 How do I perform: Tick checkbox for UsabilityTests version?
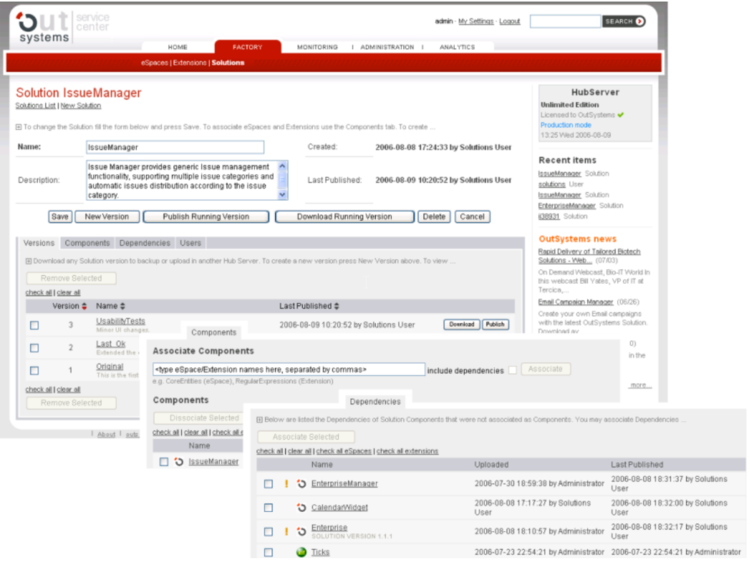point(34,325)
